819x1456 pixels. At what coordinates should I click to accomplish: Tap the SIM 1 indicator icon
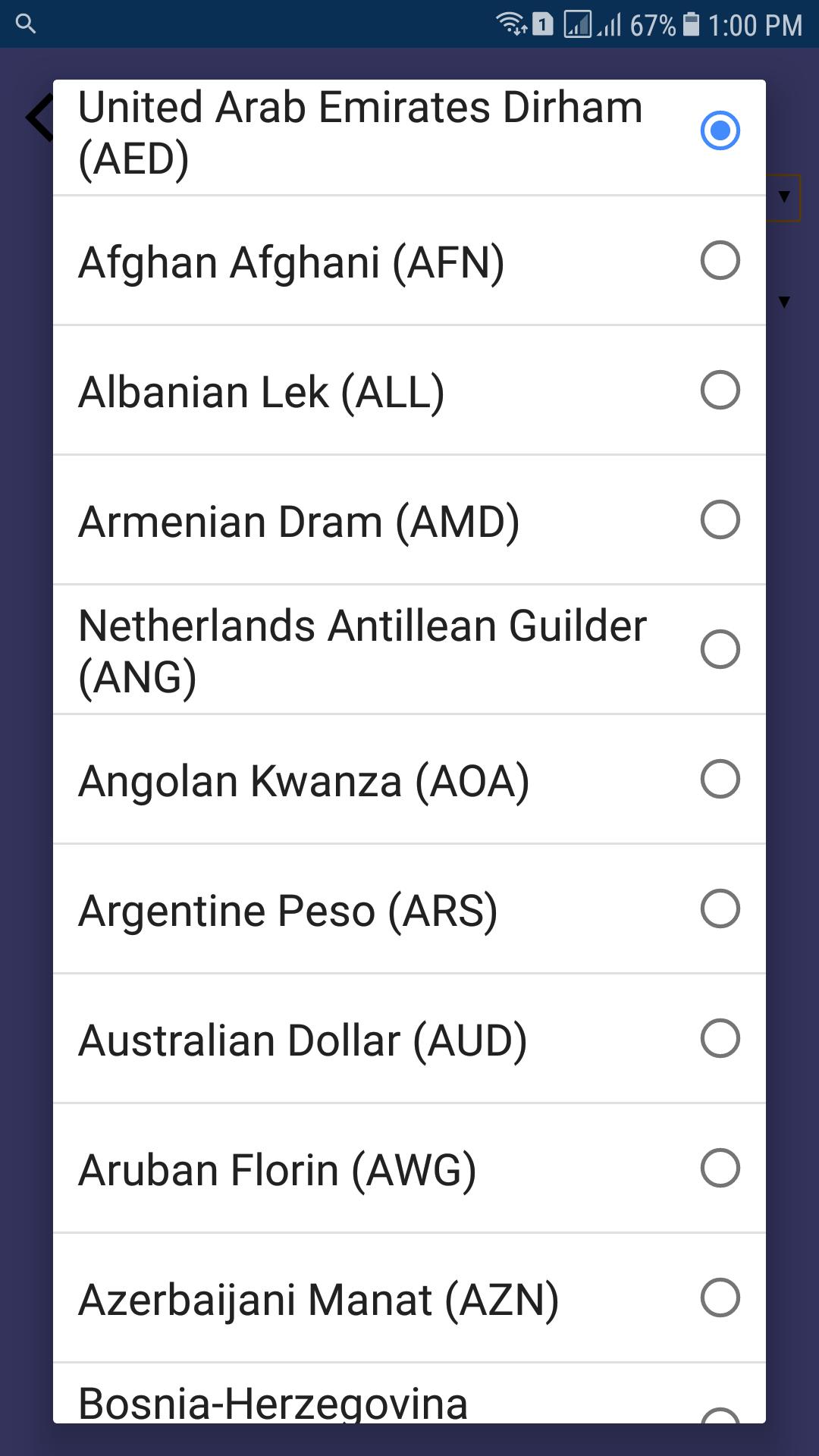[542, 24]
